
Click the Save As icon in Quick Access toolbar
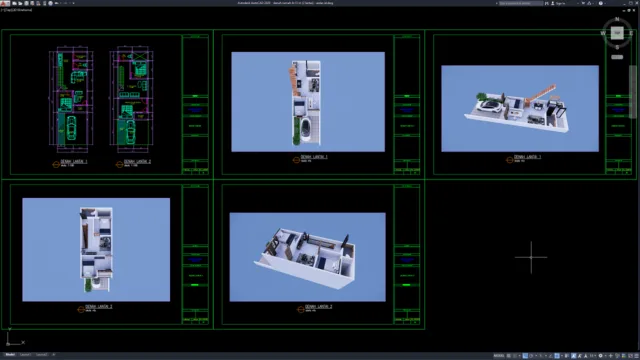pos(32,3)
